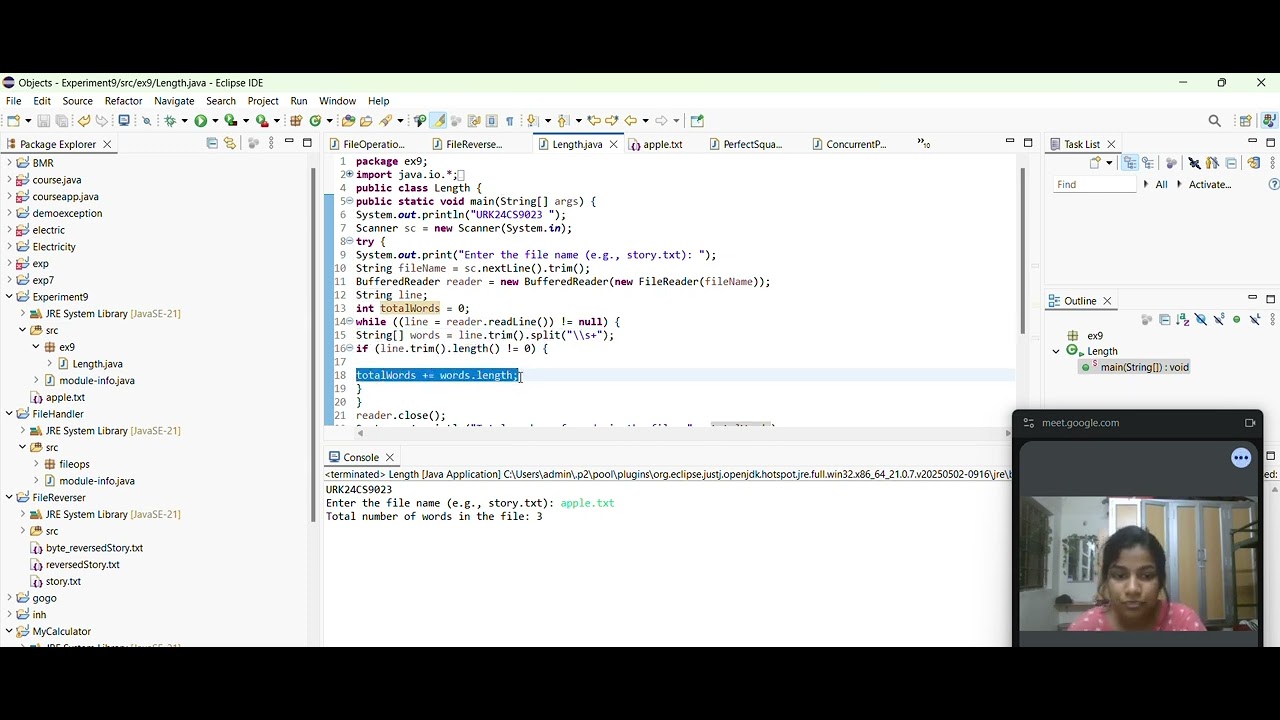
Task: Open the Refactor menu
Action: pos(124,101)
